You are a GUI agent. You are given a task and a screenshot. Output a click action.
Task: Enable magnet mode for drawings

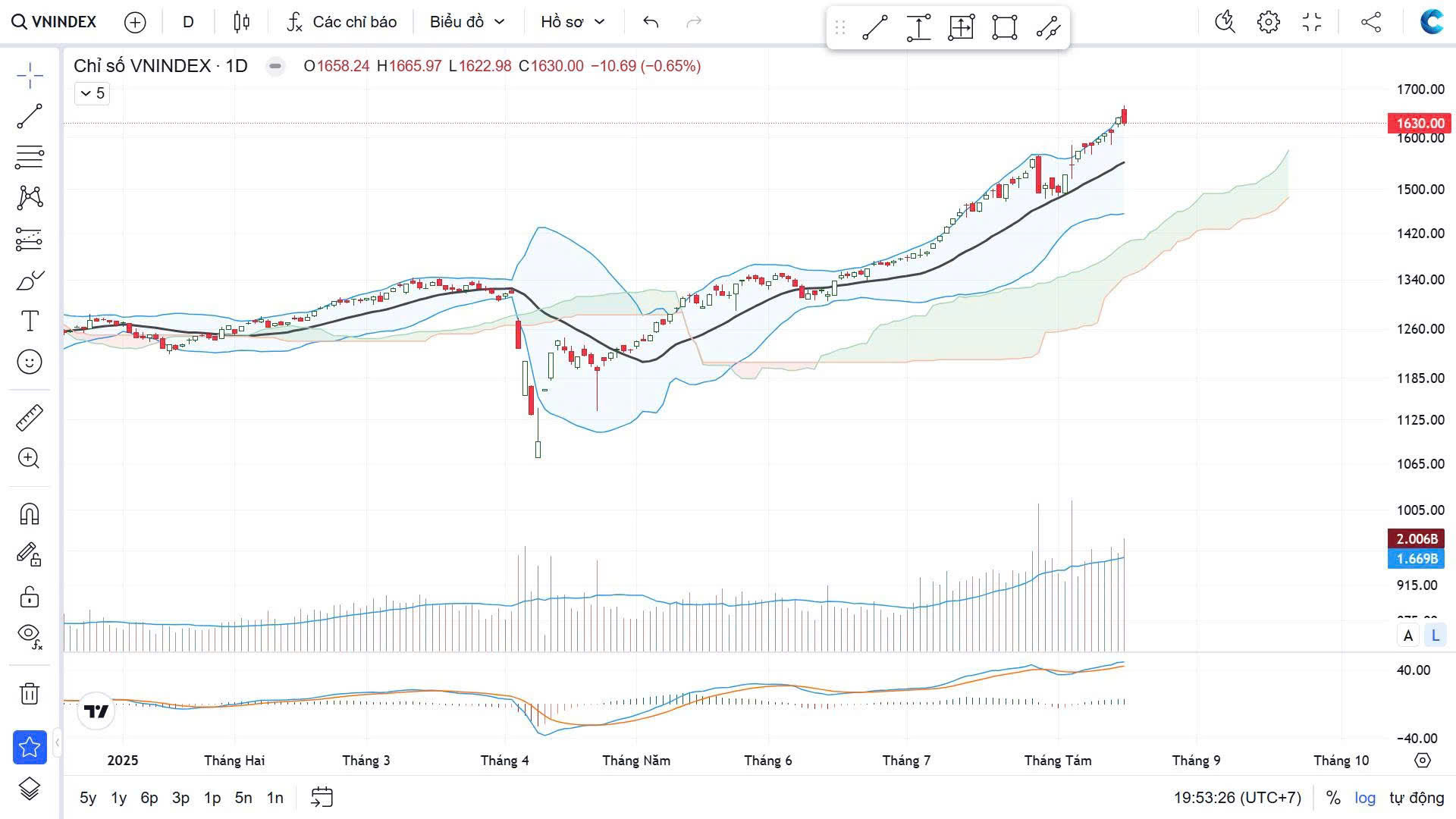30,514
